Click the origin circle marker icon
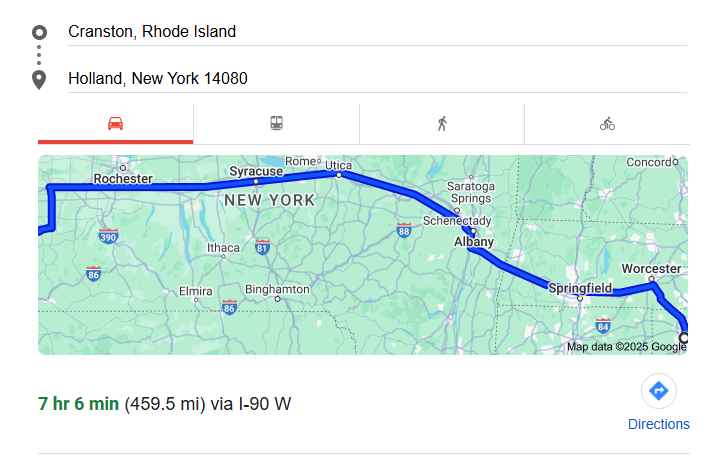This screenshot has height=472, width=718. [40, 32]
